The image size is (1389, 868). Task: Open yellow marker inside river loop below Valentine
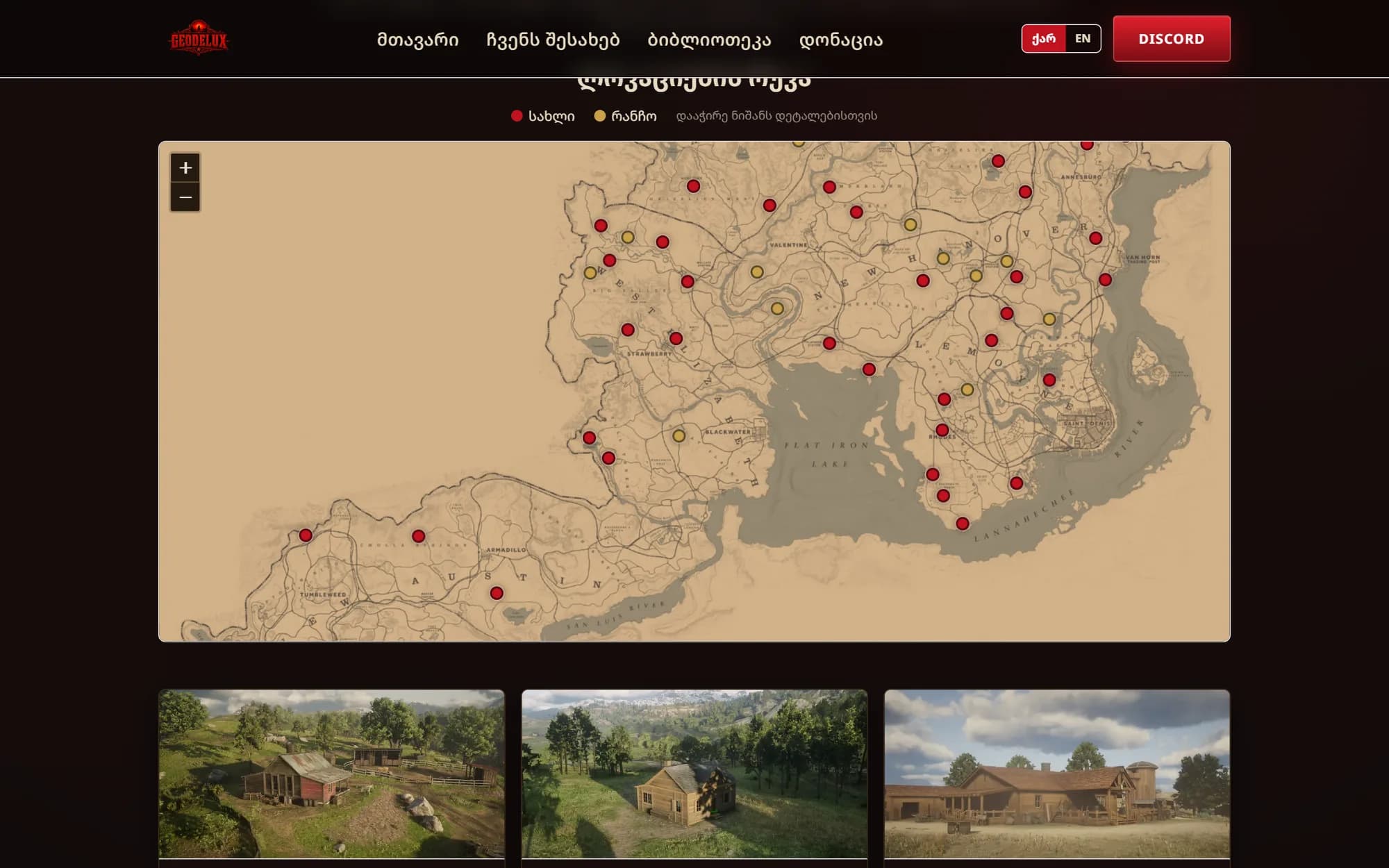coord(777,308)
